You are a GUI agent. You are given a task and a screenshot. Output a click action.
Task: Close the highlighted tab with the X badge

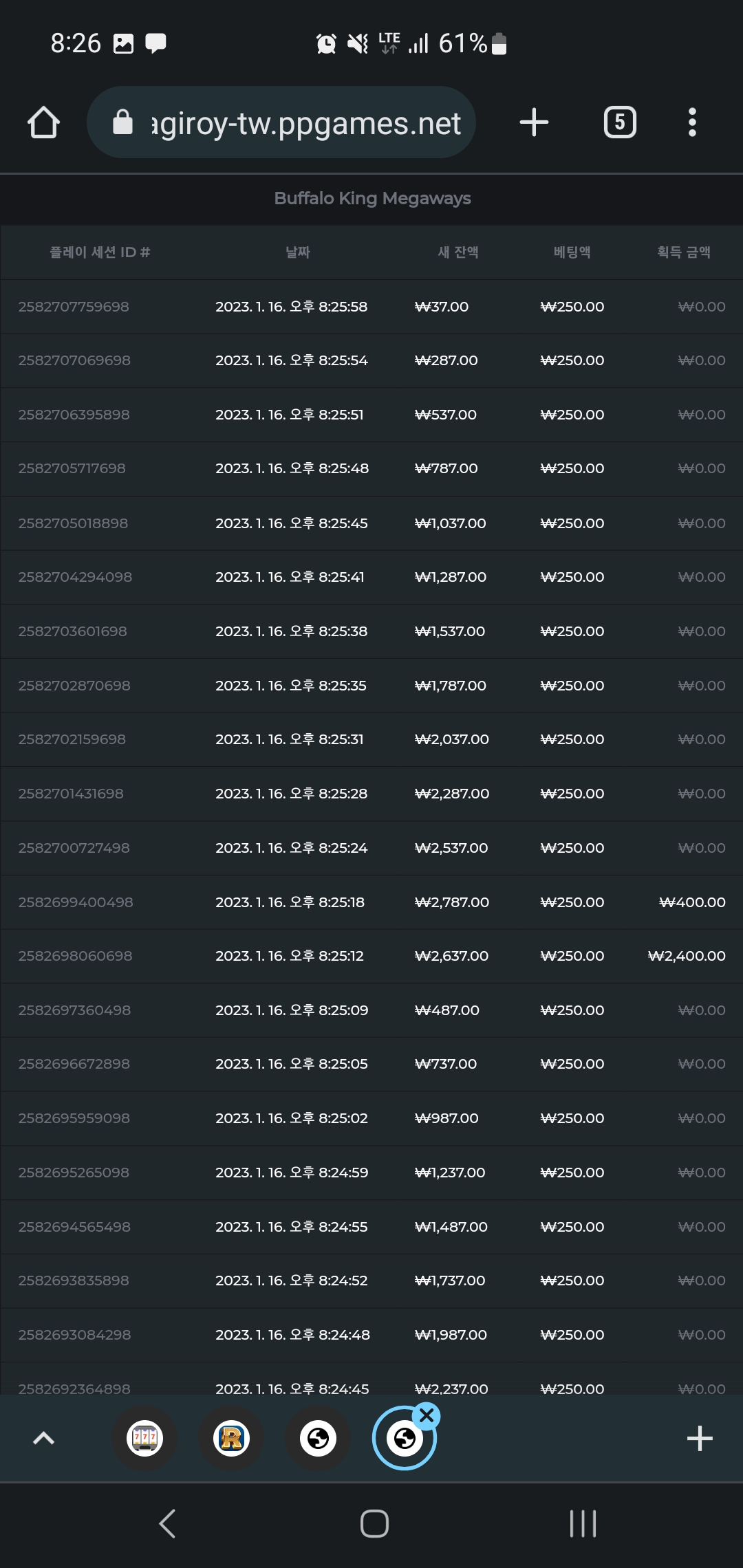click(x=427, y=1415)
